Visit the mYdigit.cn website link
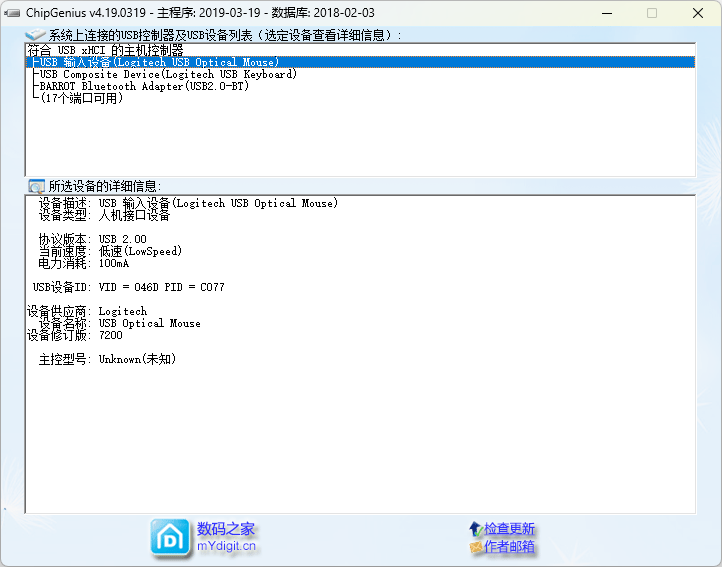Screen dimensions: 722x567 tap(226, 546)
